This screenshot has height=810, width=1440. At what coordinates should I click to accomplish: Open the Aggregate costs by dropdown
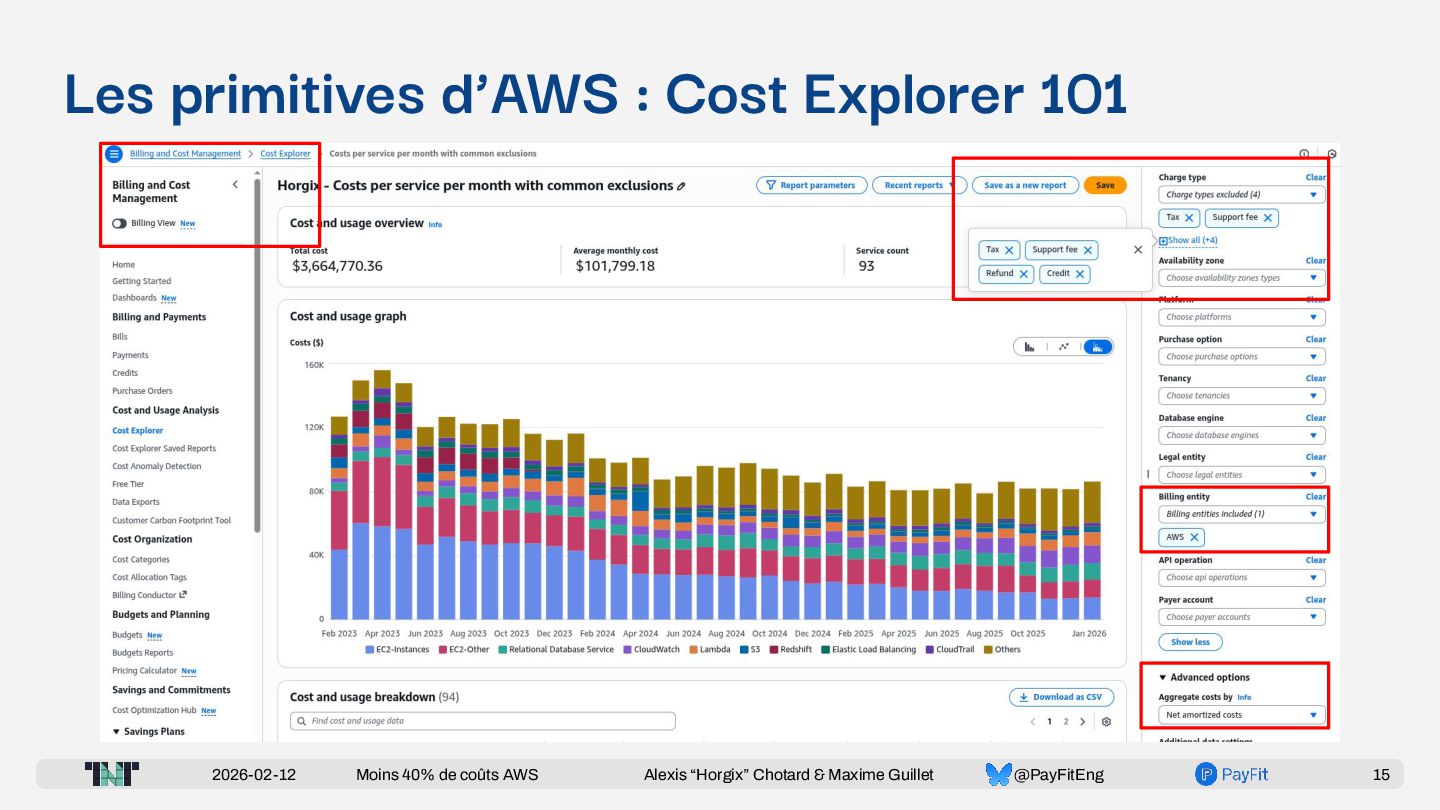tap(1242, 715)
